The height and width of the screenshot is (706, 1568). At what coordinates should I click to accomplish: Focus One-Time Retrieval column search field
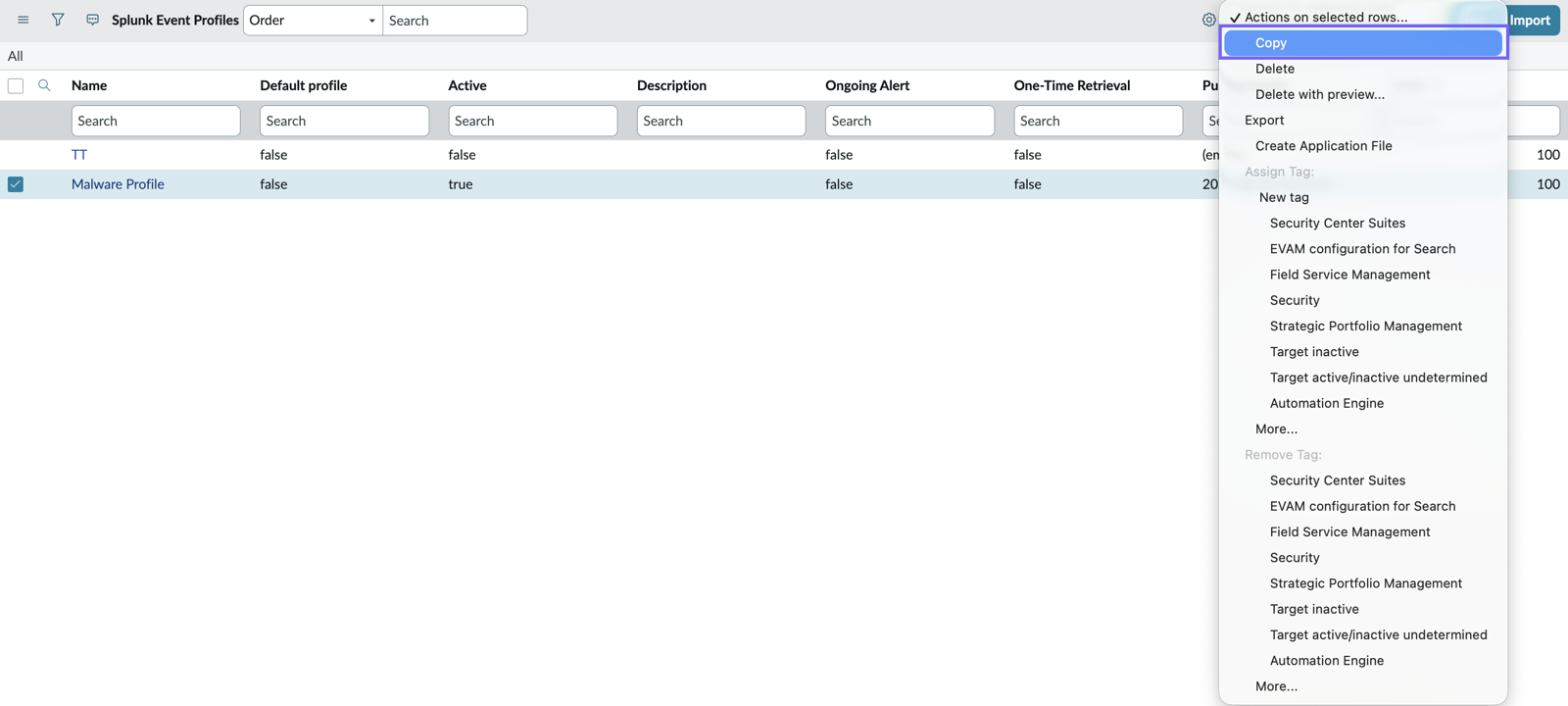pos(1099,121)
